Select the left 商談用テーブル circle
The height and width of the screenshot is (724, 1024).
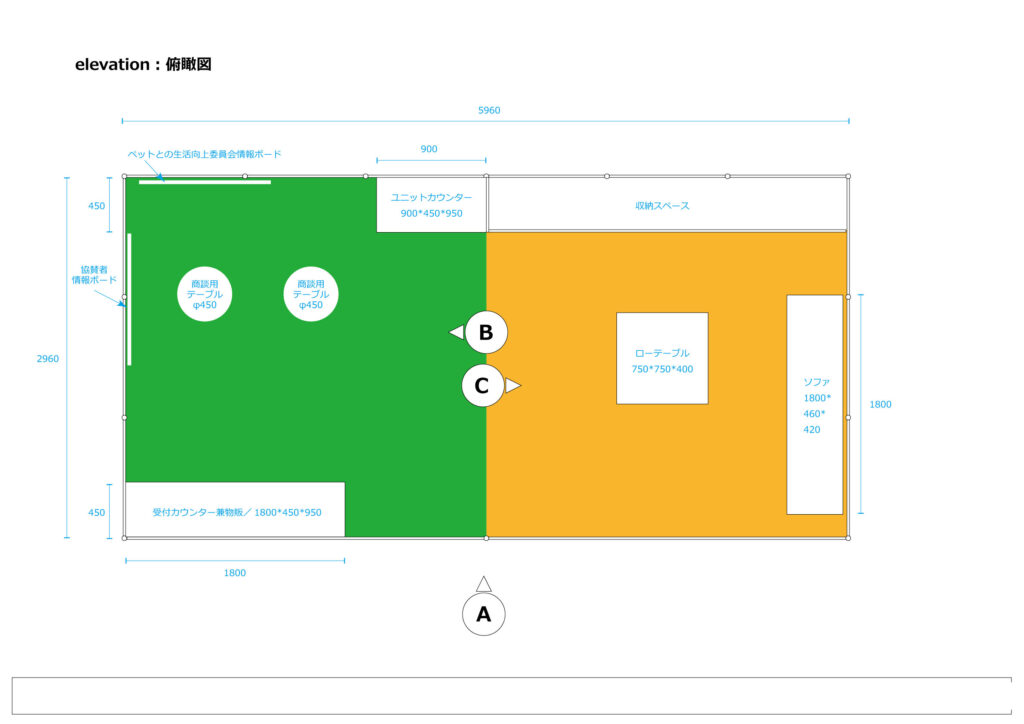point(205,294)
